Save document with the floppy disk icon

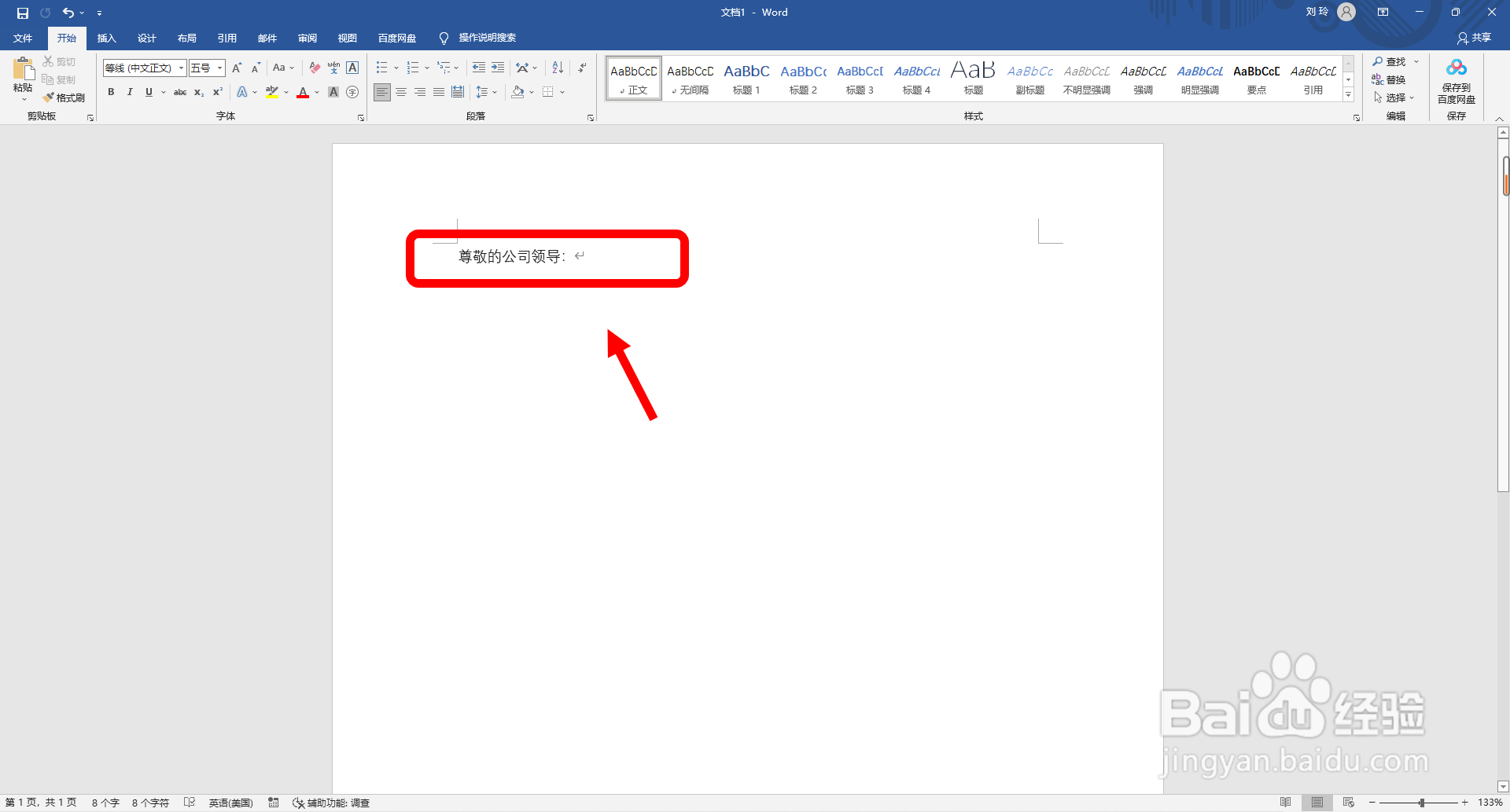22,13
